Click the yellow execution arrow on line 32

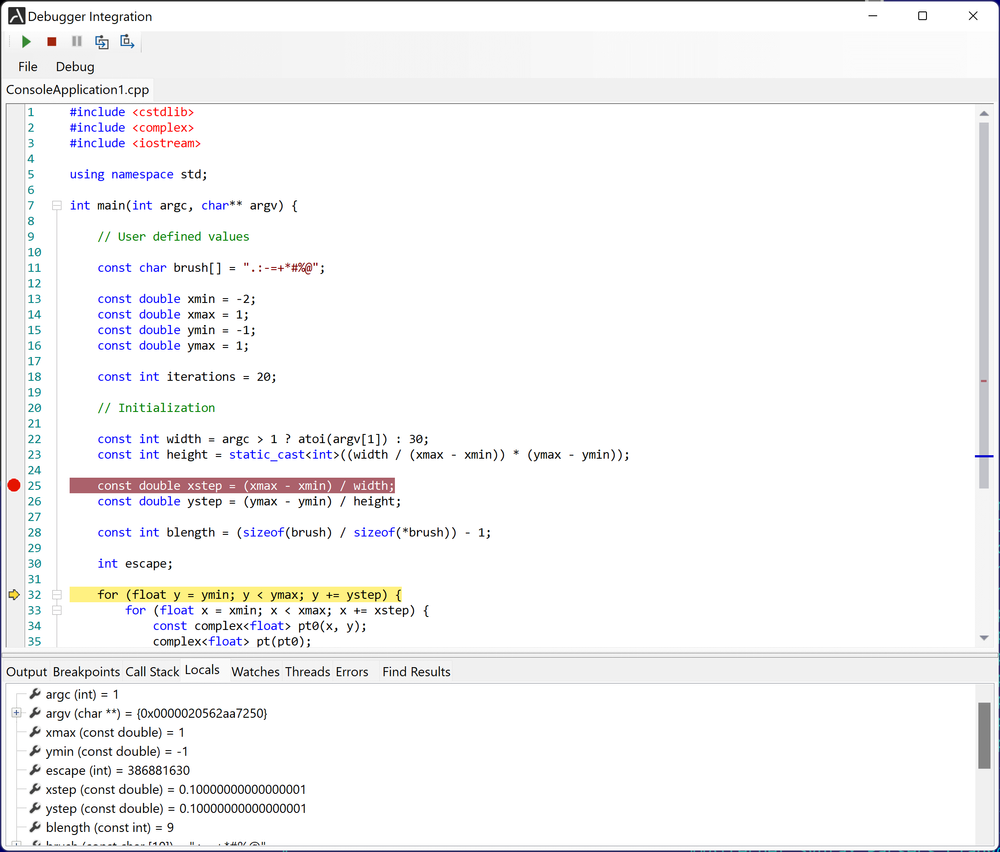point(14,594)
